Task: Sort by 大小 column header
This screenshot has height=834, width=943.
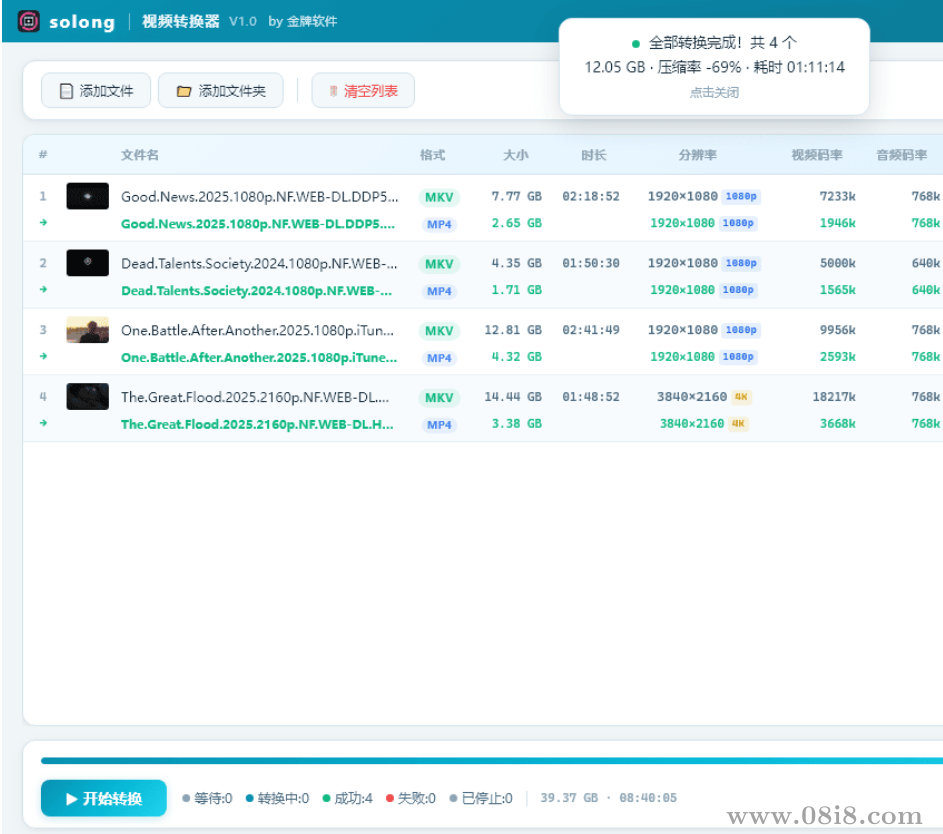Action: tap(516, 155)
